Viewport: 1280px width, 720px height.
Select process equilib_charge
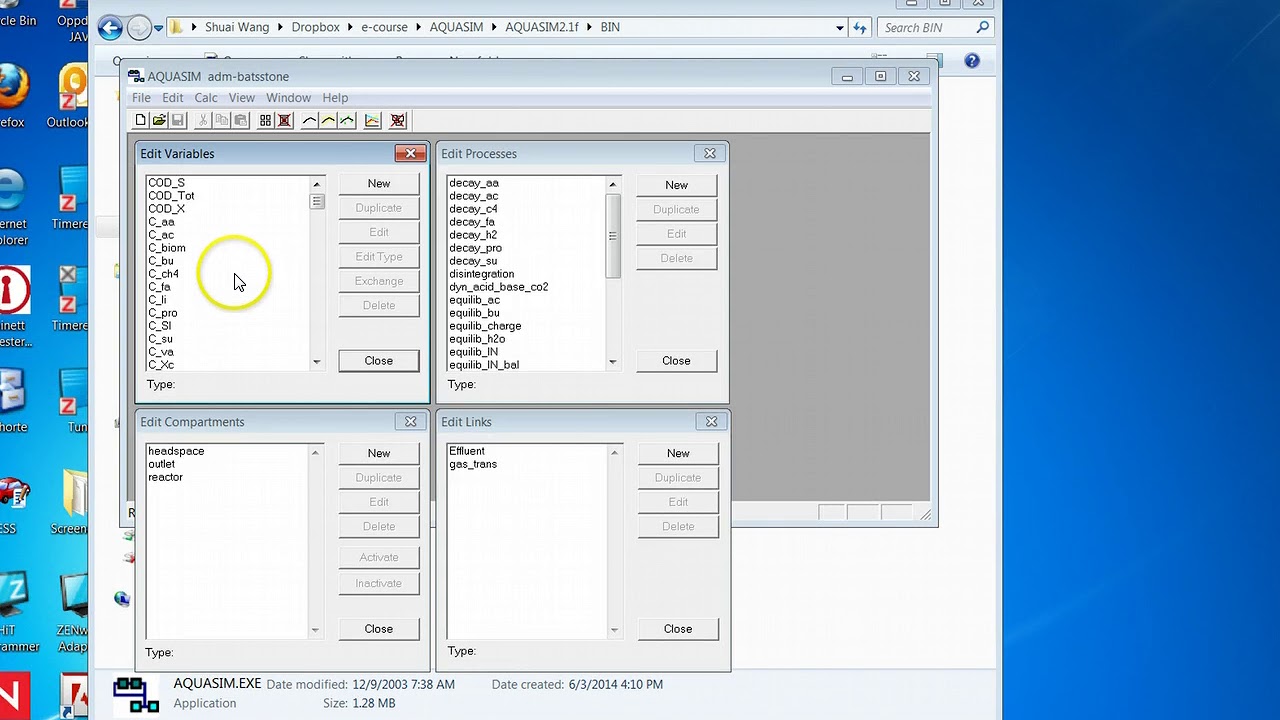(485, 326)
